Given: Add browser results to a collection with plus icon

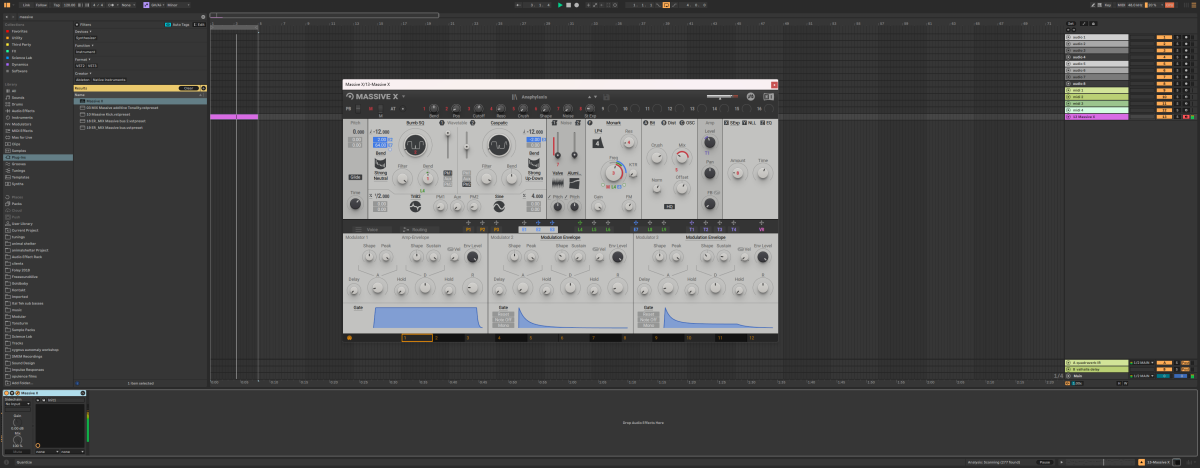Looking at the screenshot, I should pos(202,88).
